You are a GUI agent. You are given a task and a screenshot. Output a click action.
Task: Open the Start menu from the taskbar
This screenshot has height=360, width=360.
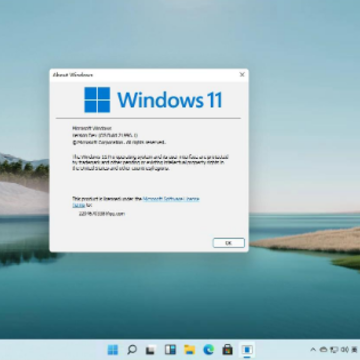coord(113,350)
